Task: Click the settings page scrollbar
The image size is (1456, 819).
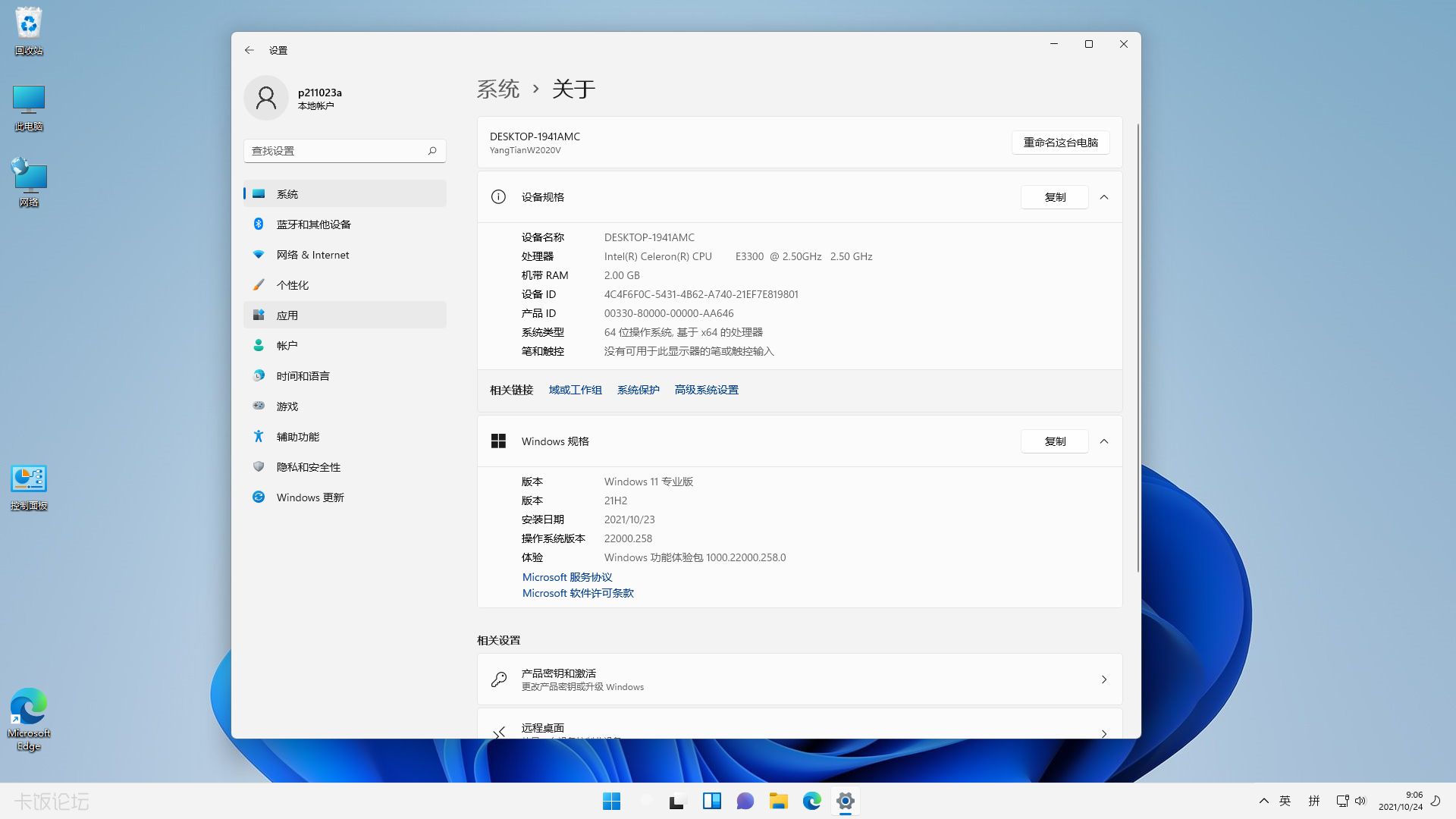Action: [x=1137, y=347]
